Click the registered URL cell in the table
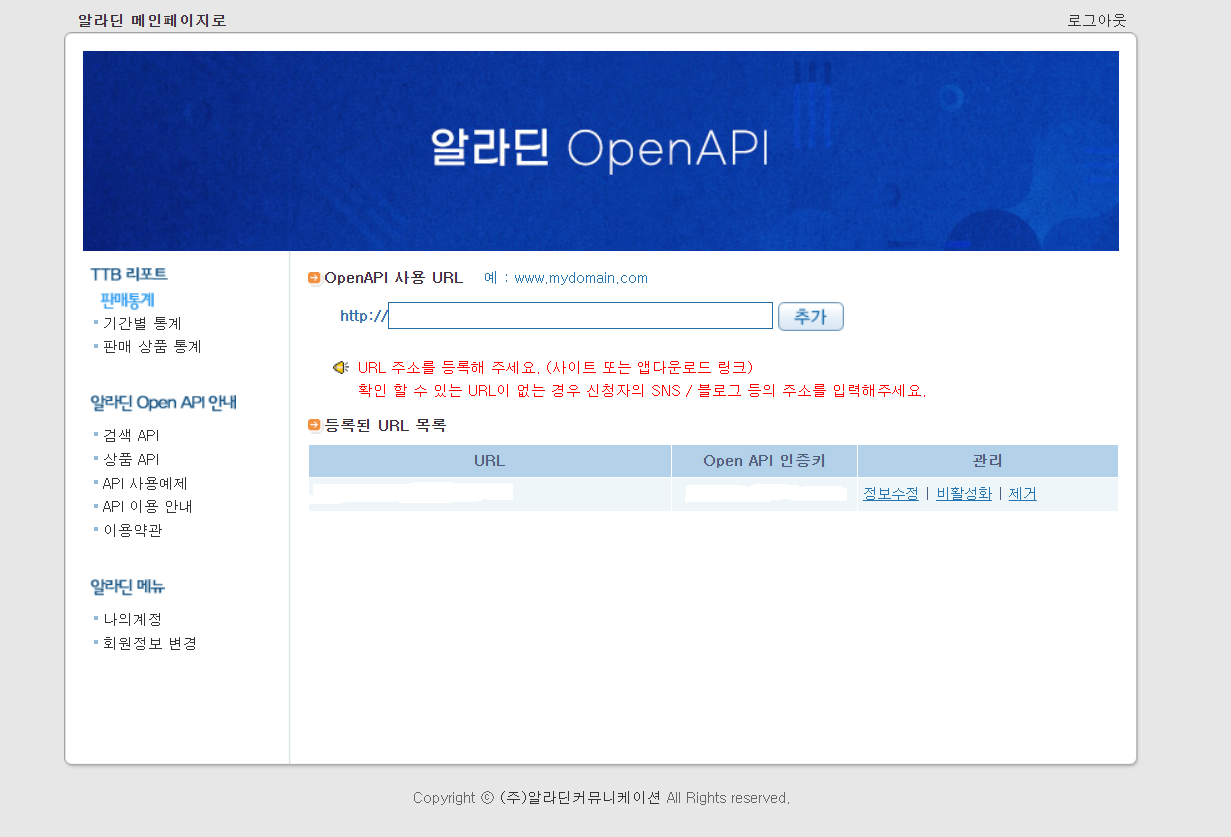 pyautogui.click(x=490, y=494)
